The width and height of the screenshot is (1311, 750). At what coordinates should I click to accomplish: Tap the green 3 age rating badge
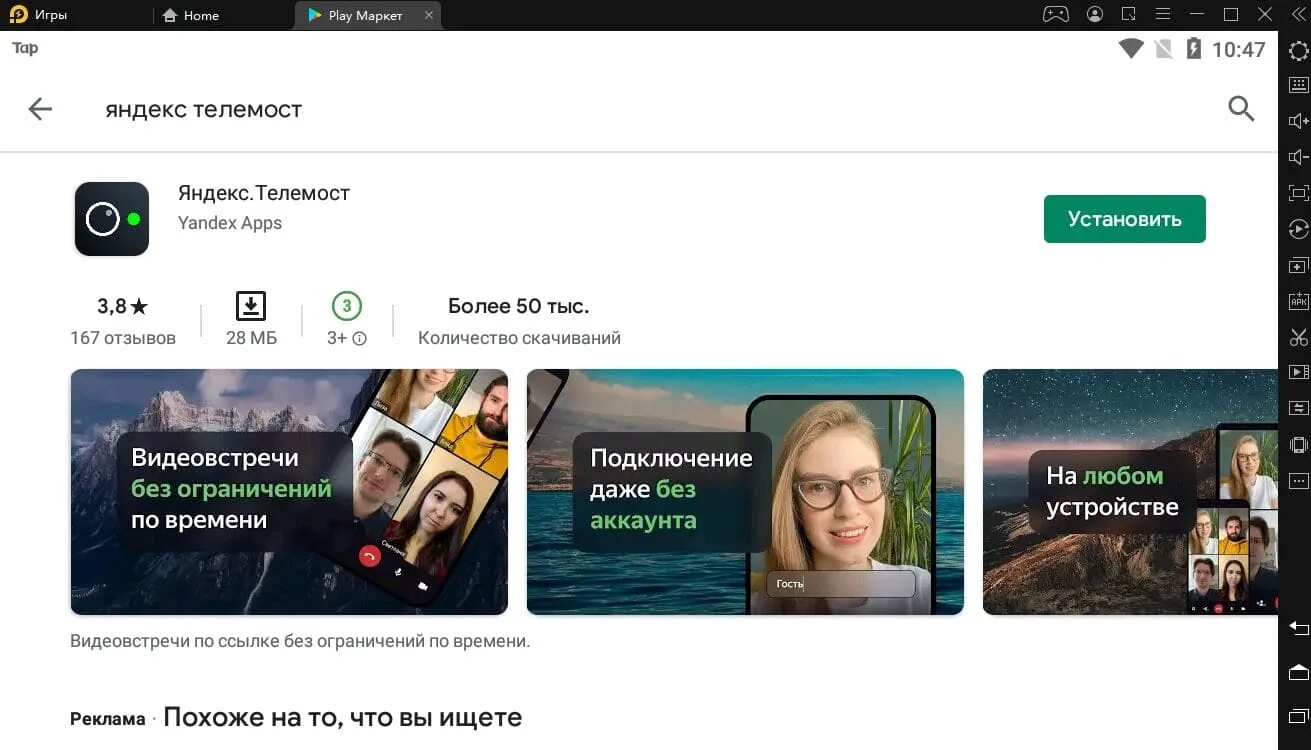pos(347,306)
